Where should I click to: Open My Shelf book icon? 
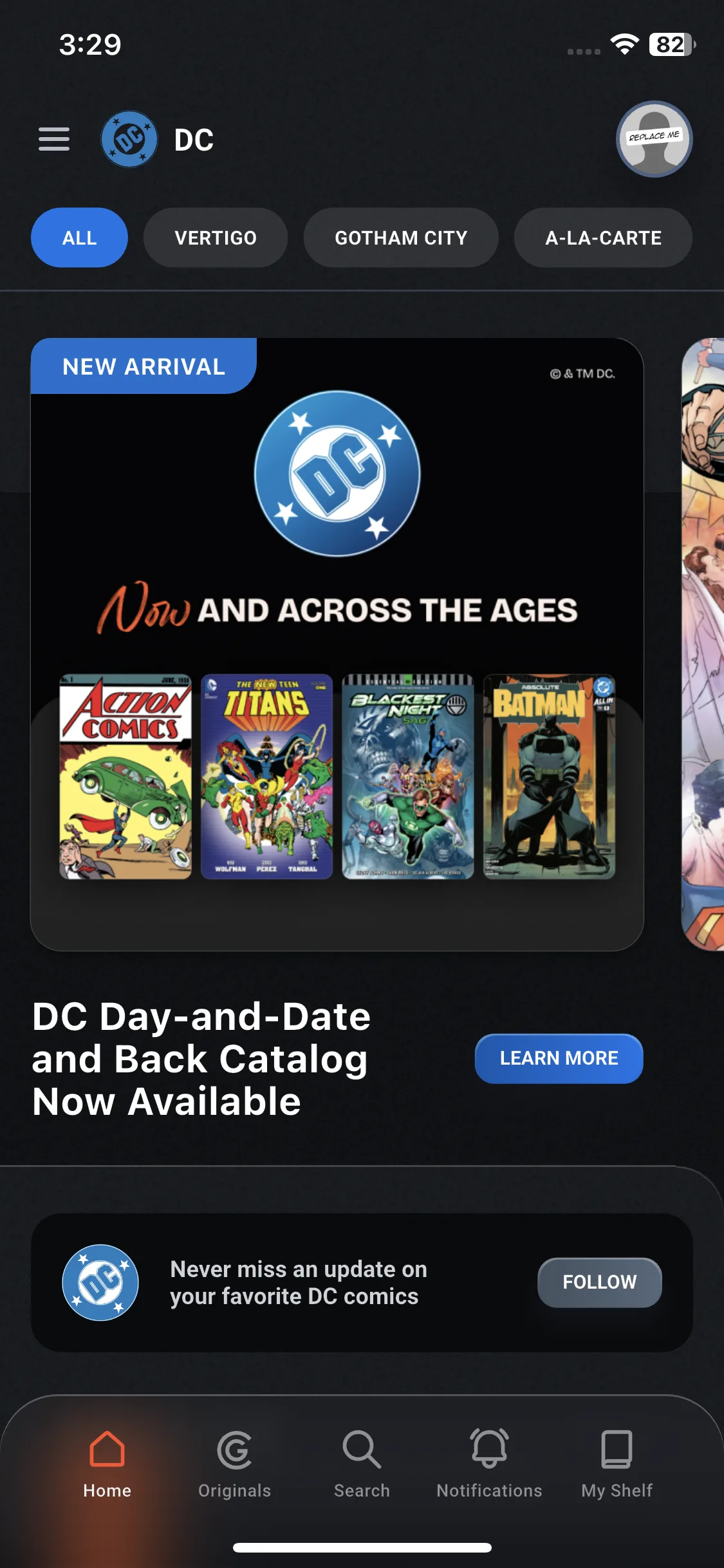click(x=617, y=1449)
